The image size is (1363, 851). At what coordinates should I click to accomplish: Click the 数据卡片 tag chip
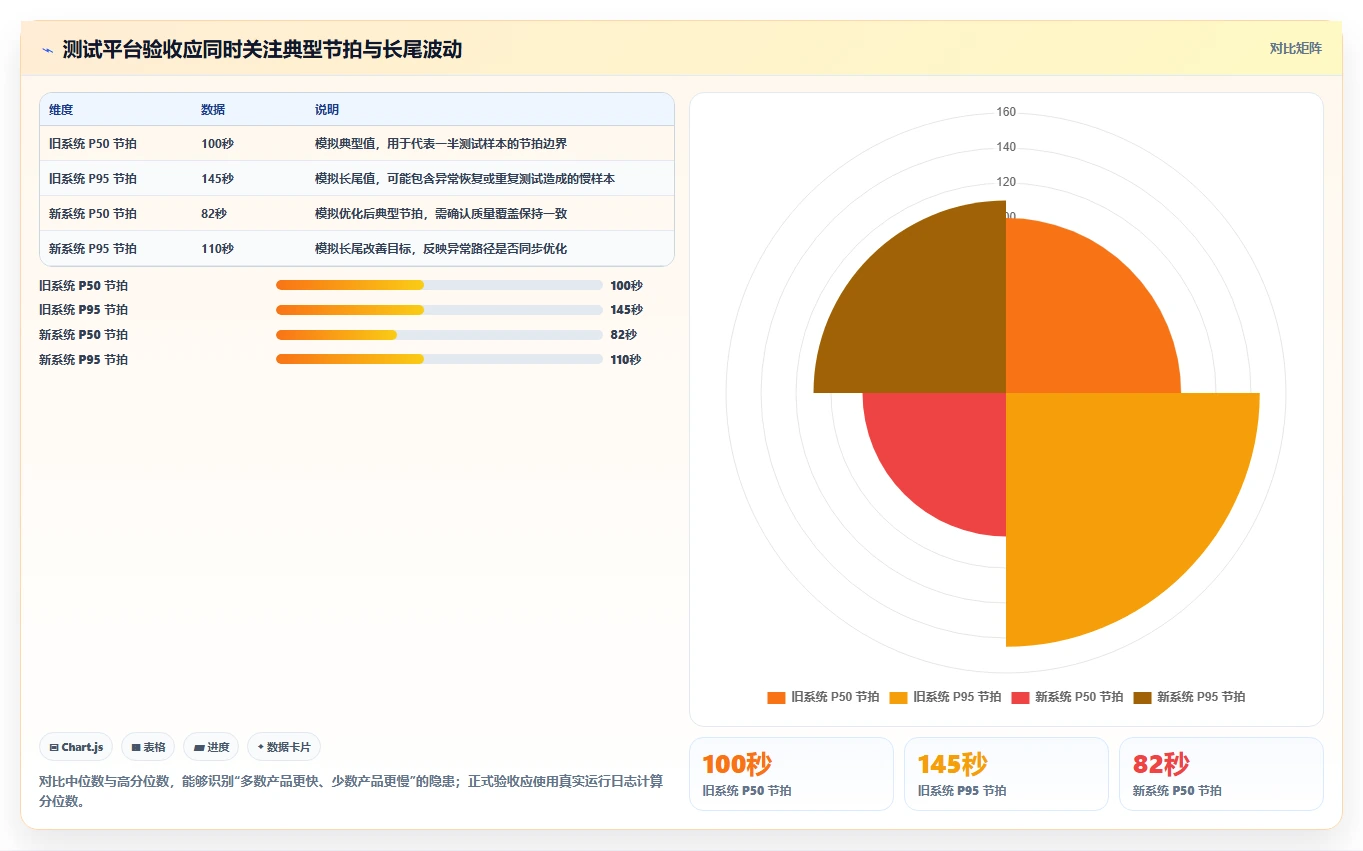pyautogui.click(x=284, y=747)
